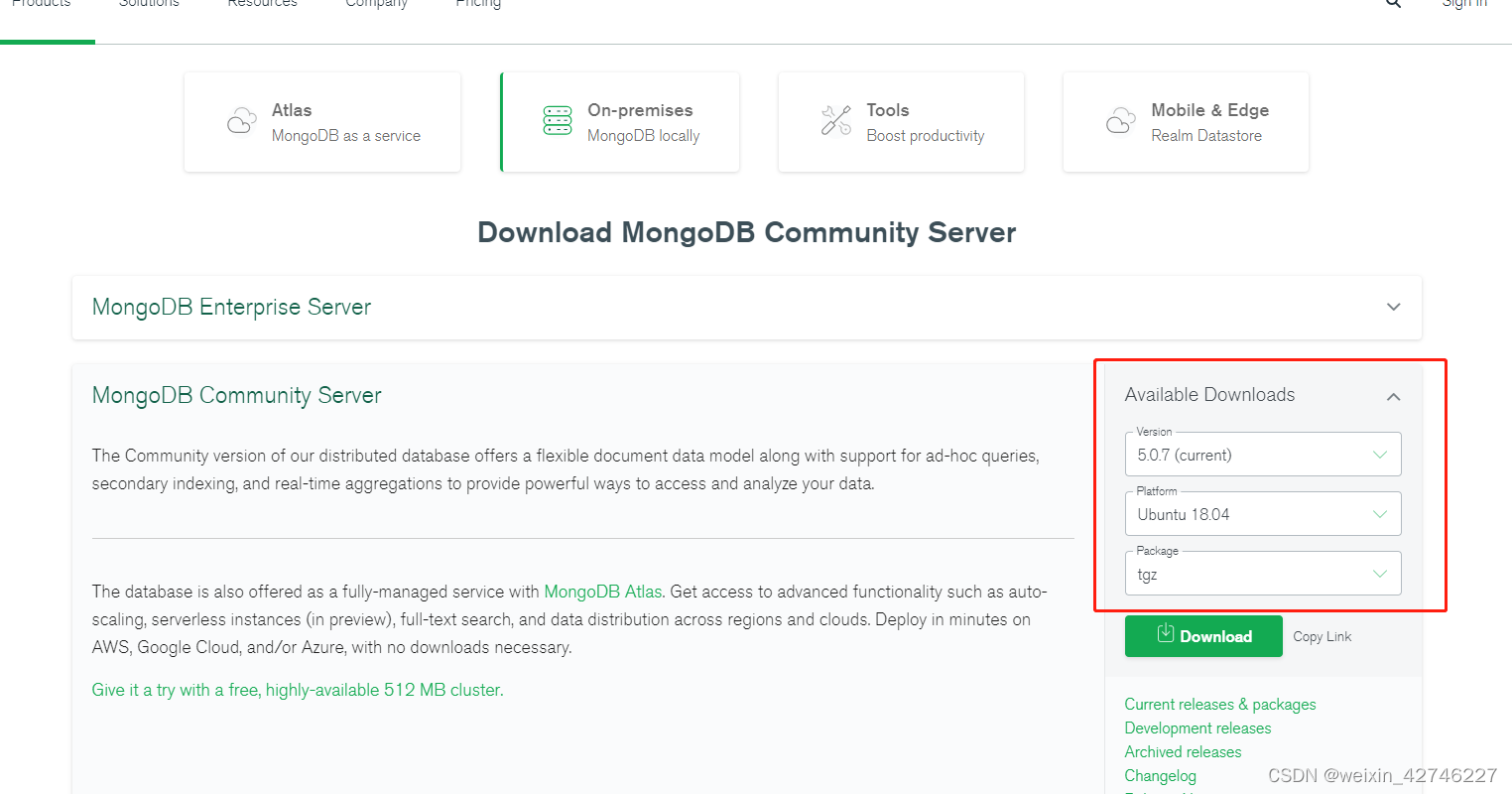Click the Tools wrench icon
Viewport: 1512px width, 794px height.
pyautogui.click(x=836, y=121)
